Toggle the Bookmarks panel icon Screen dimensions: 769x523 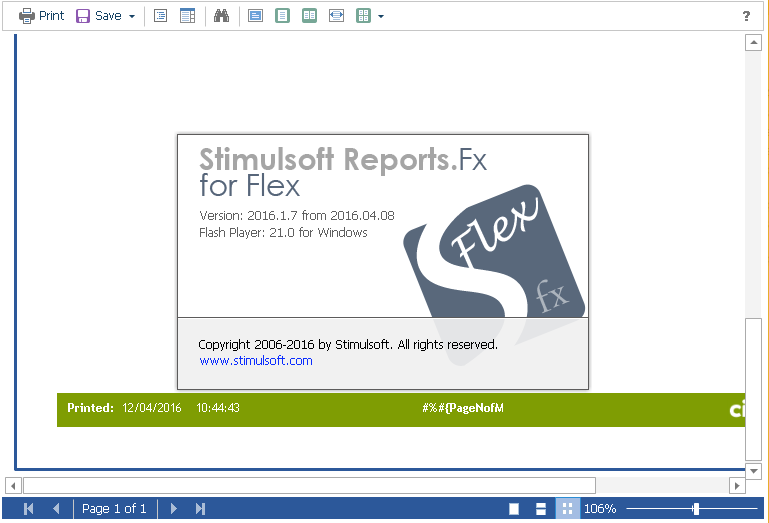(x=160, y=16)
